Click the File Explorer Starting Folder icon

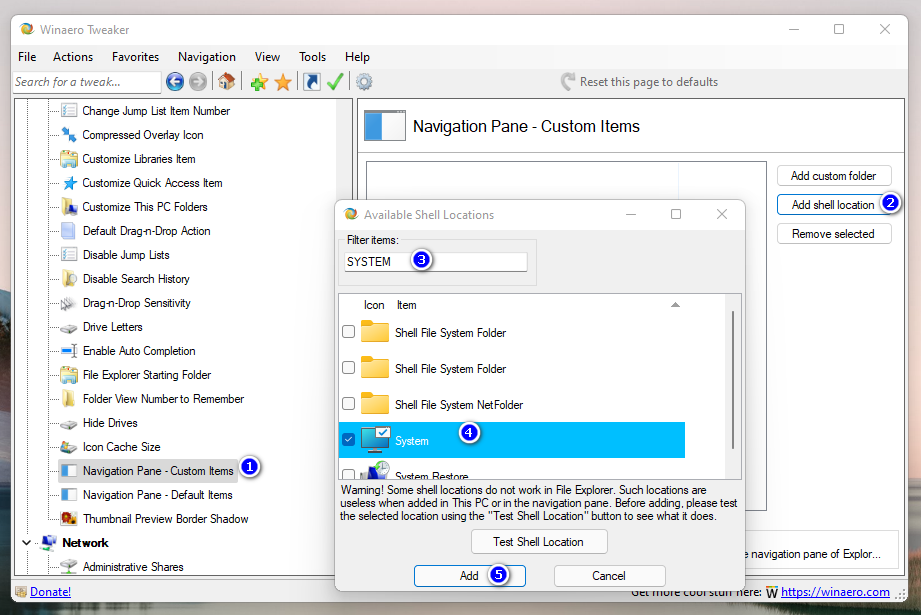click(x=69, y=375)
